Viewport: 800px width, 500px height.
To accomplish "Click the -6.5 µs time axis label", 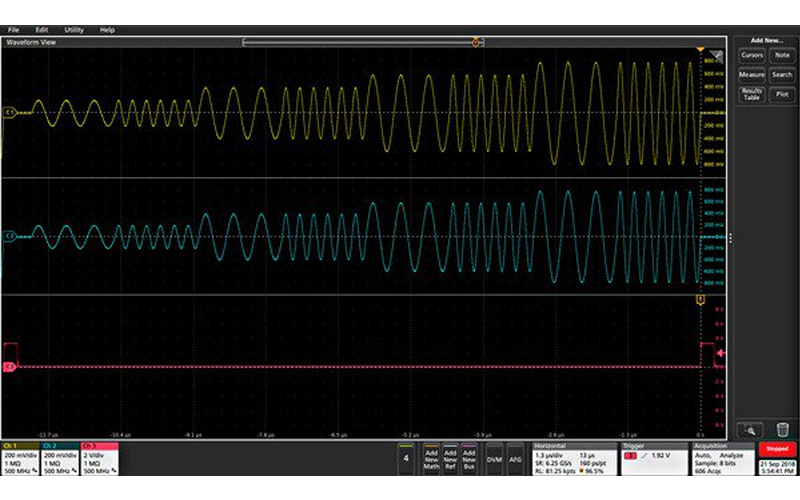I will tap(339, 435).
